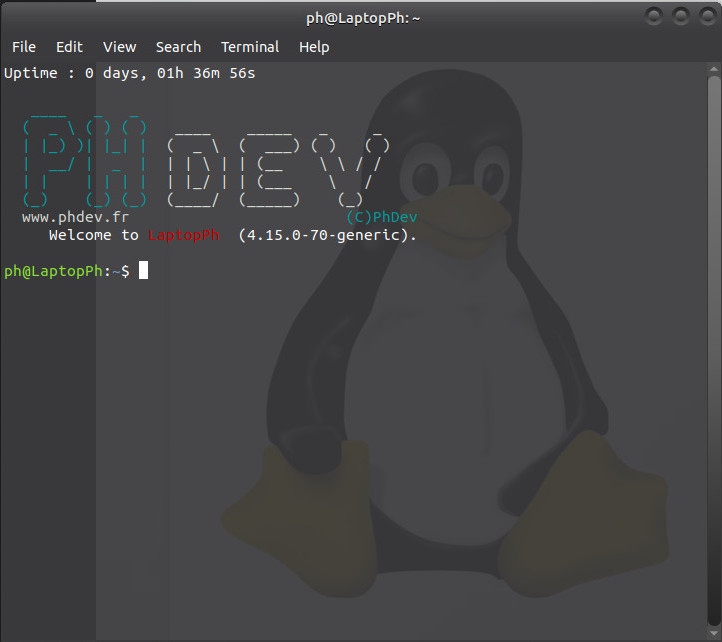Screen dimensions: 722x642
Task: Open the File menu
Action: coord(24,47)
